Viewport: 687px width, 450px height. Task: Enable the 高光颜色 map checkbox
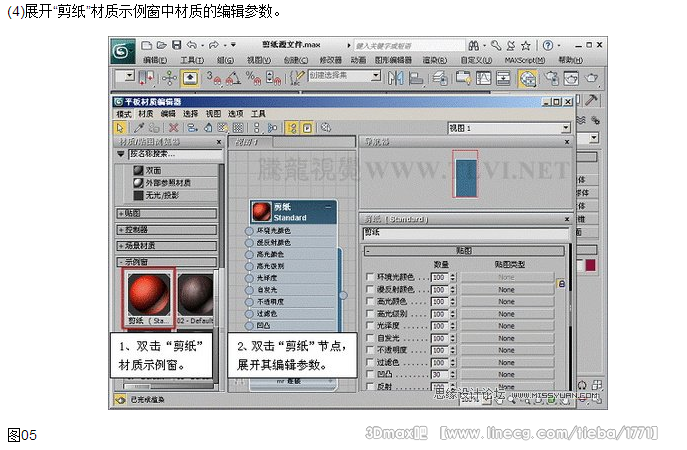pos(370,301)
